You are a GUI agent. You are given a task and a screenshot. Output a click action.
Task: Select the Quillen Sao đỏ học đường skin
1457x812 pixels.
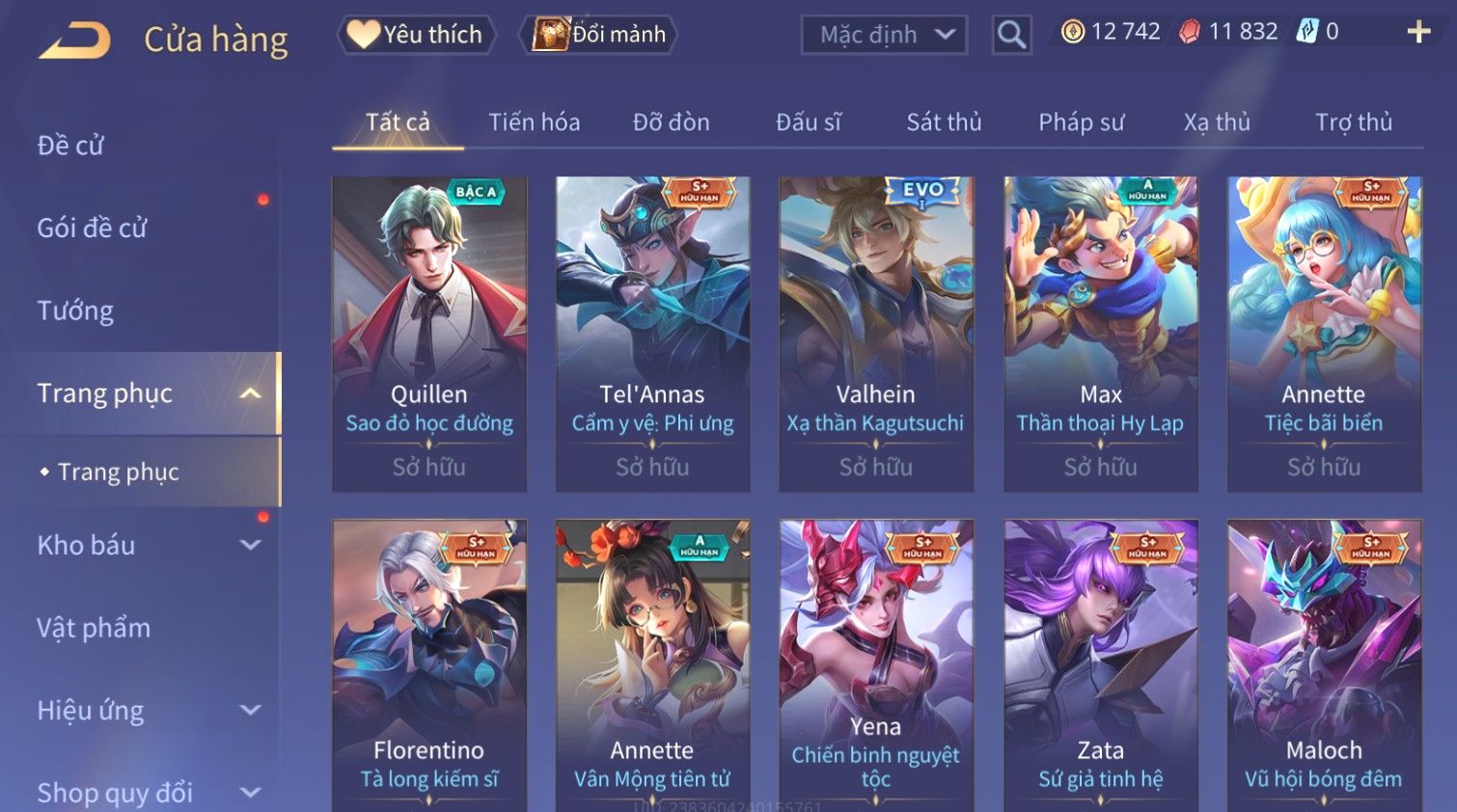click(x=429, y=334)
